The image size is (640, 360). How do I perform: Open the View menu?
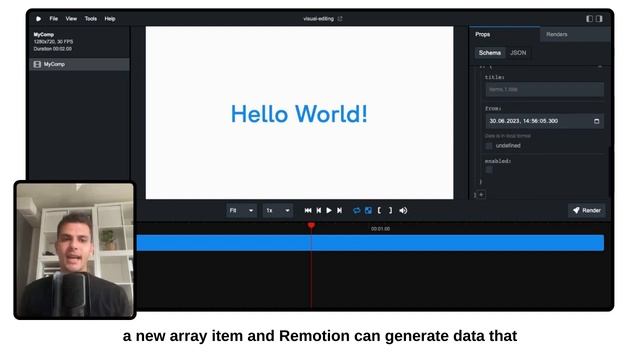(x=71, y=19)
